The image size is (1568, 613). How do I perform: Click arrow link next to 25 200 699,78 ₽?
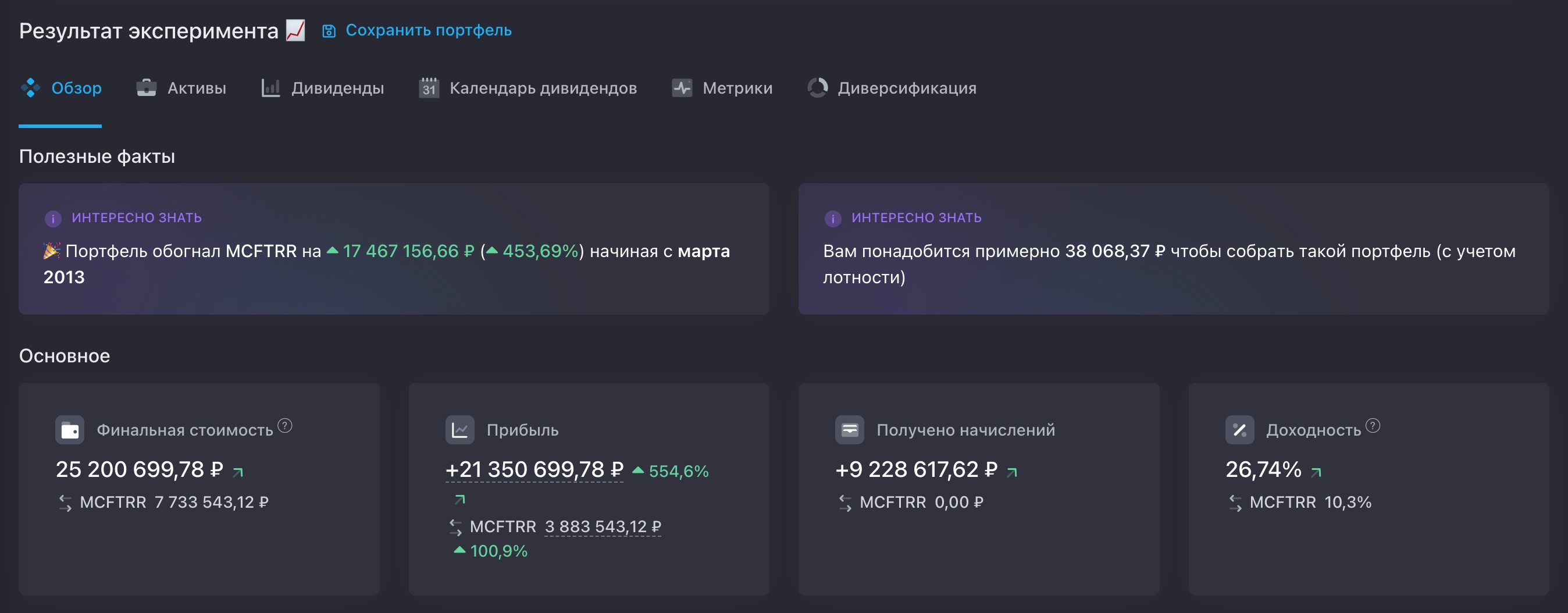238,472
